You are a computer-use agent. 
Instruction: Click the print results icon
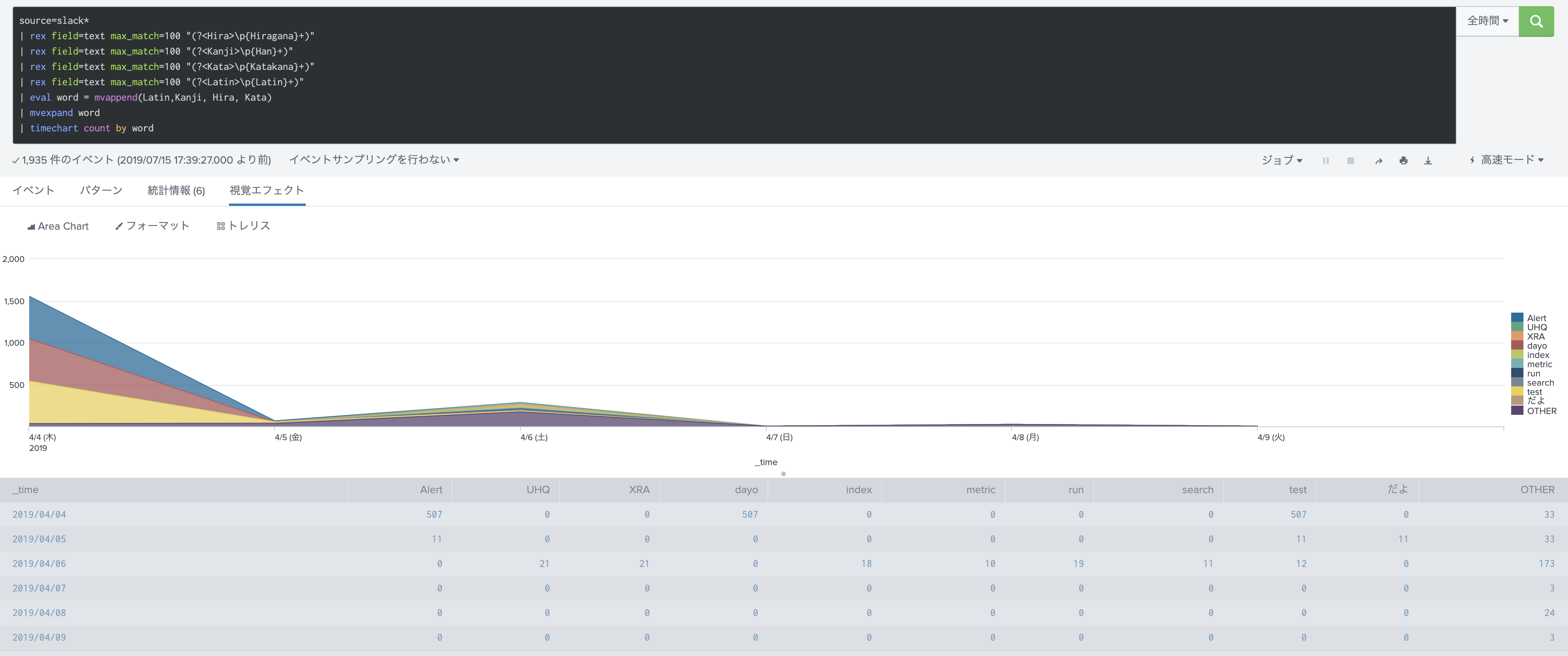click(1403, 161)
